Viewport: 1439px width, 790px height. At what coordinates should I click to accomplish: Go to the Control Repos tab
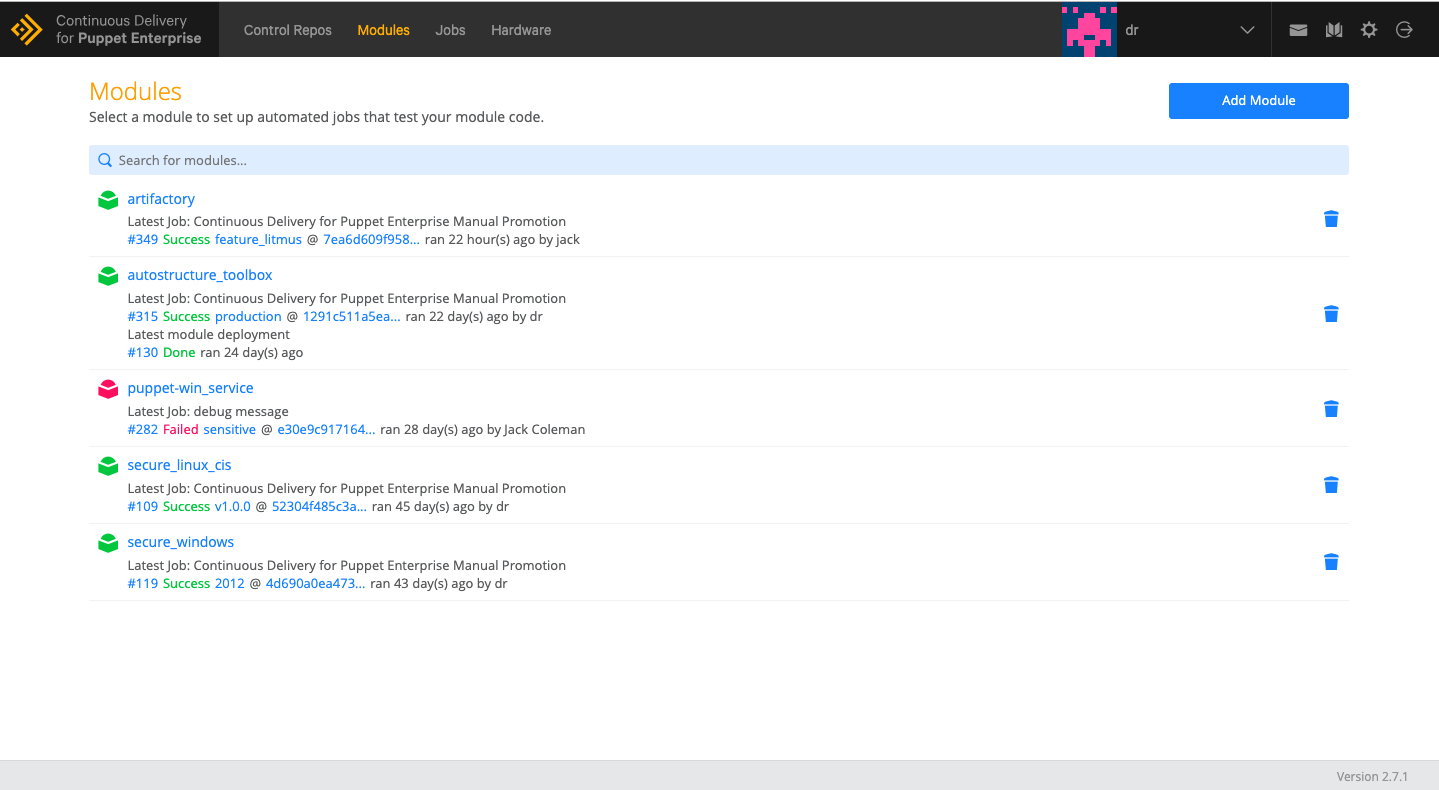pos(288,30)
